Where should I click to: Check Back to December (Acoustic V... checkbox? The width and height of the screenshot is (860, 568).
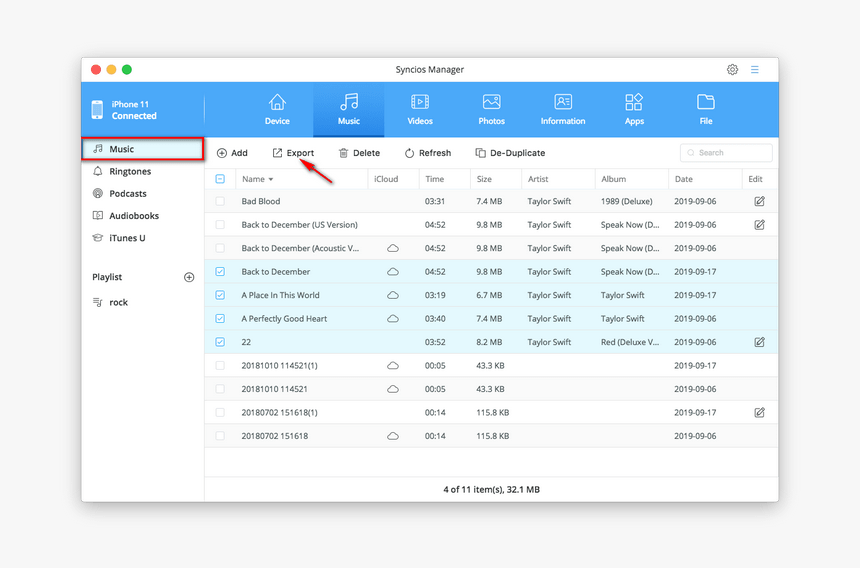pos(220,248)
